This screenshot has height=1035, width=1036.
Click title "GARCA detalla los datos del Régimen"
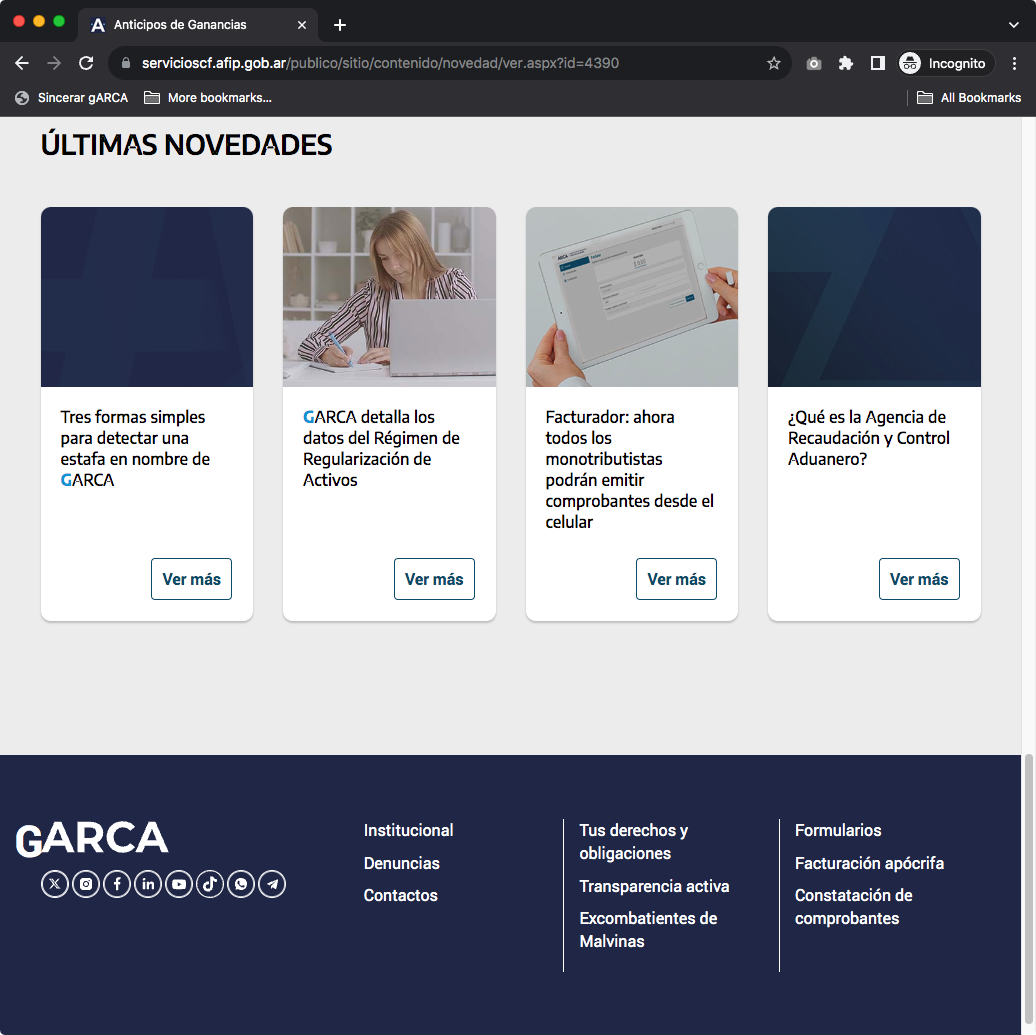[381, 448]
